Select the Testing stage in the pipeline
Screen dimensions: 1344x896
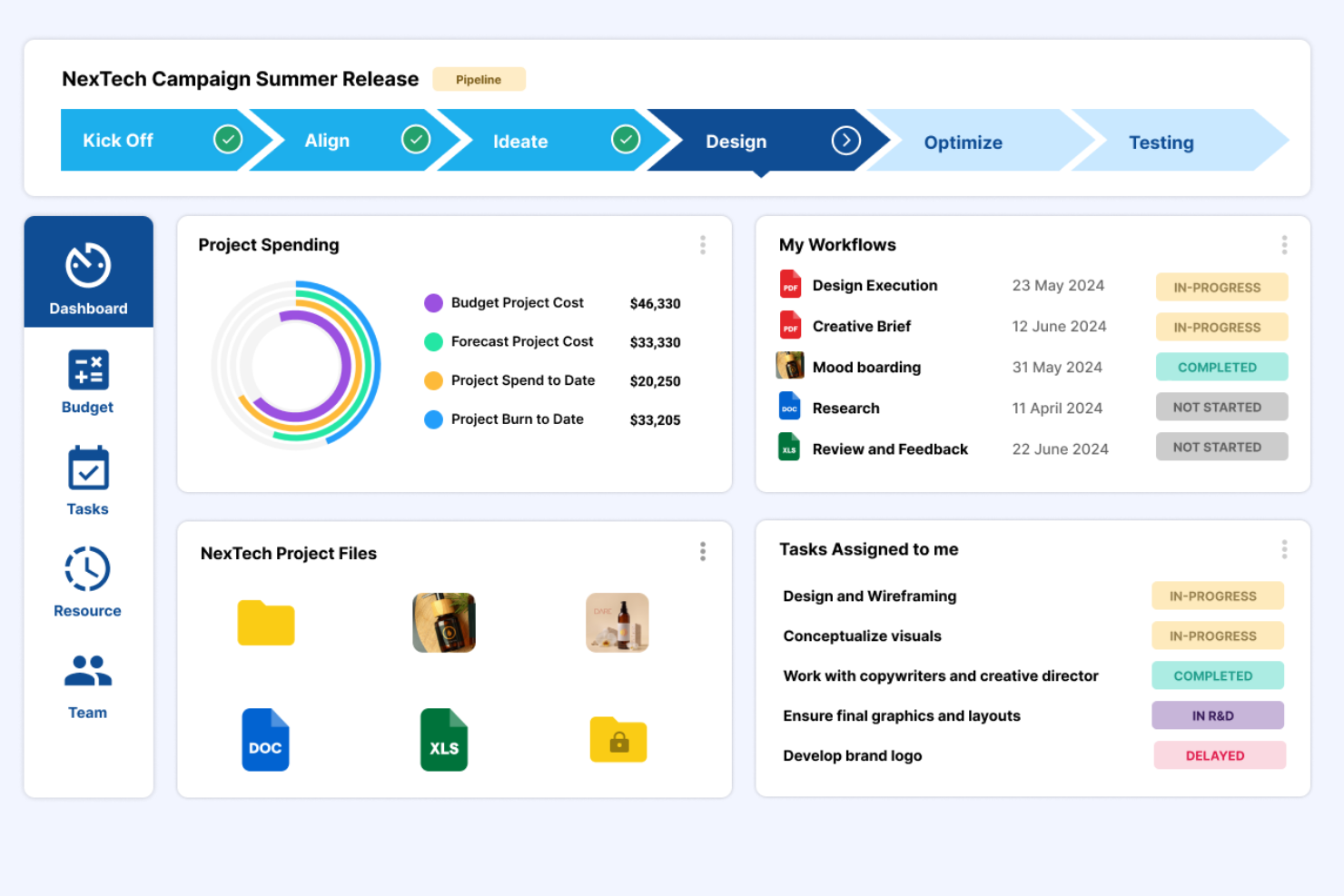click(1161, 142)
